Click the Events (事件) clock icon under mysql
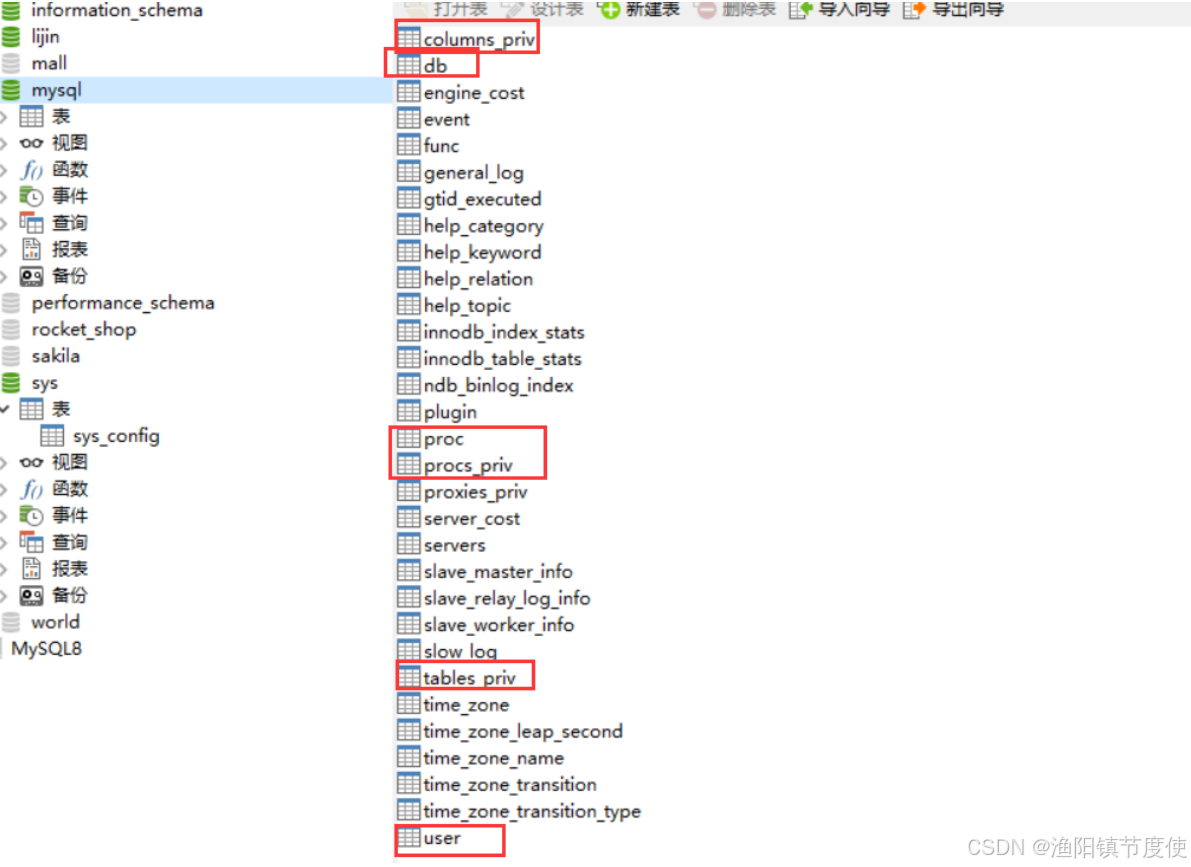1191x867 pixels. point(31,197)
